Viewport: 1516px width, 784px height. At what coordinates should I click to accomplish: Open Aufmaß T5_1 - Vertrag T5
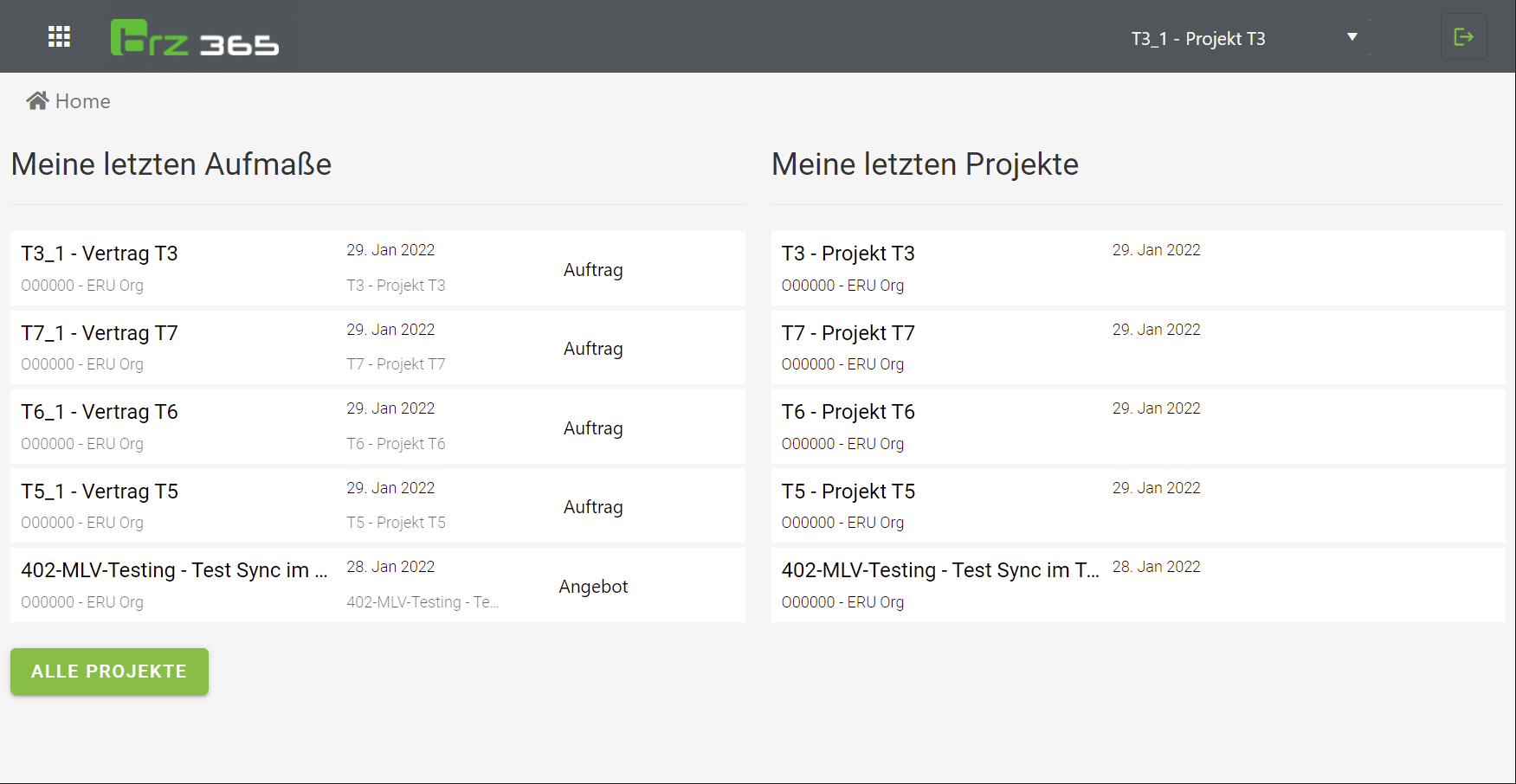click(100, 492)
